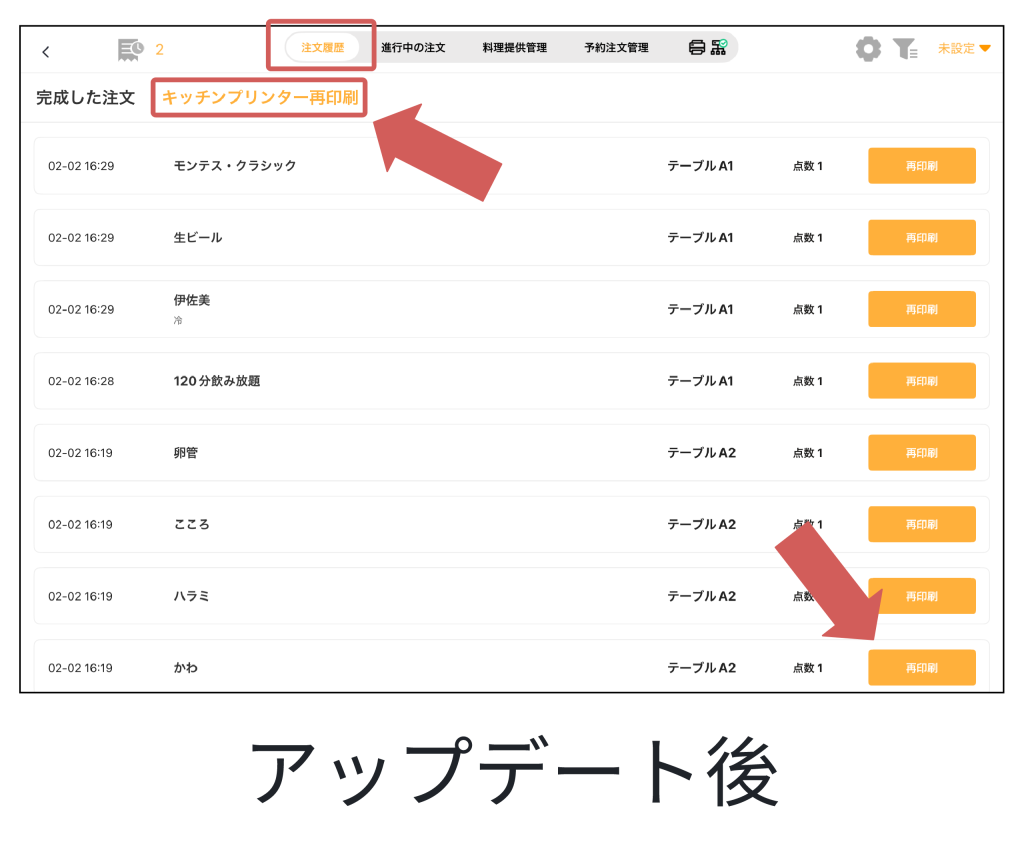
Task: Open the pending receipts clock icon
Action: click(x=130, y=49)
